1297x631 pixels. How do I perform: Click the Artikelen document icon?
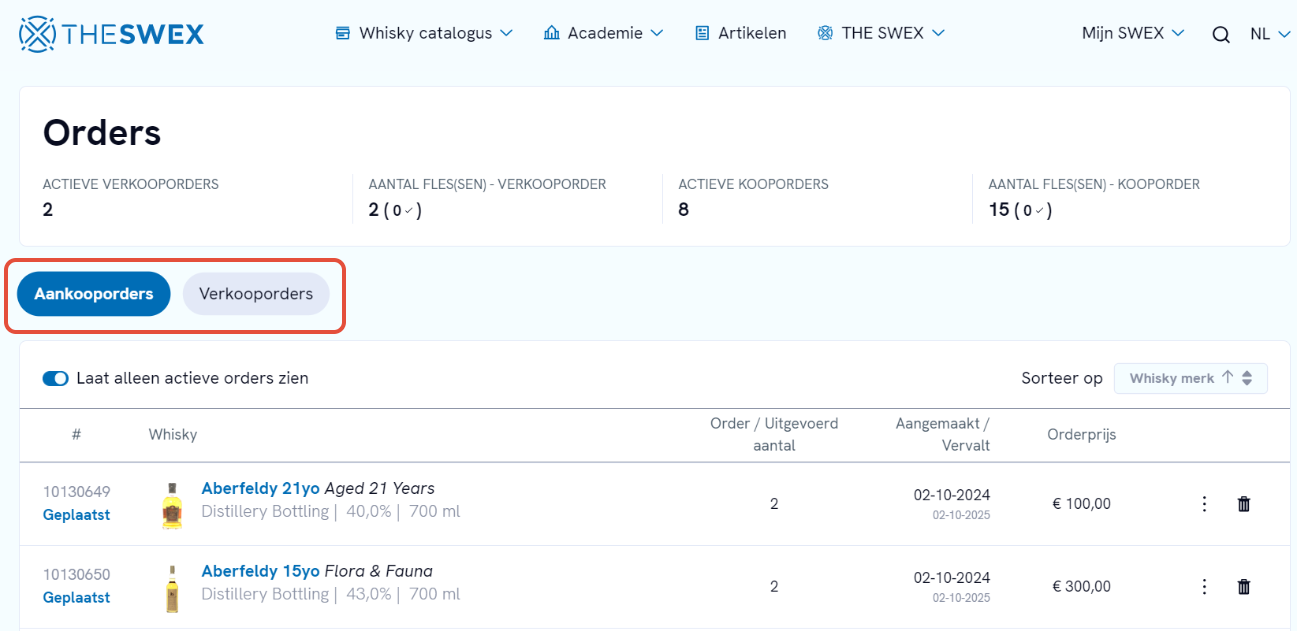pyautogui.click(x=702, y=33)
